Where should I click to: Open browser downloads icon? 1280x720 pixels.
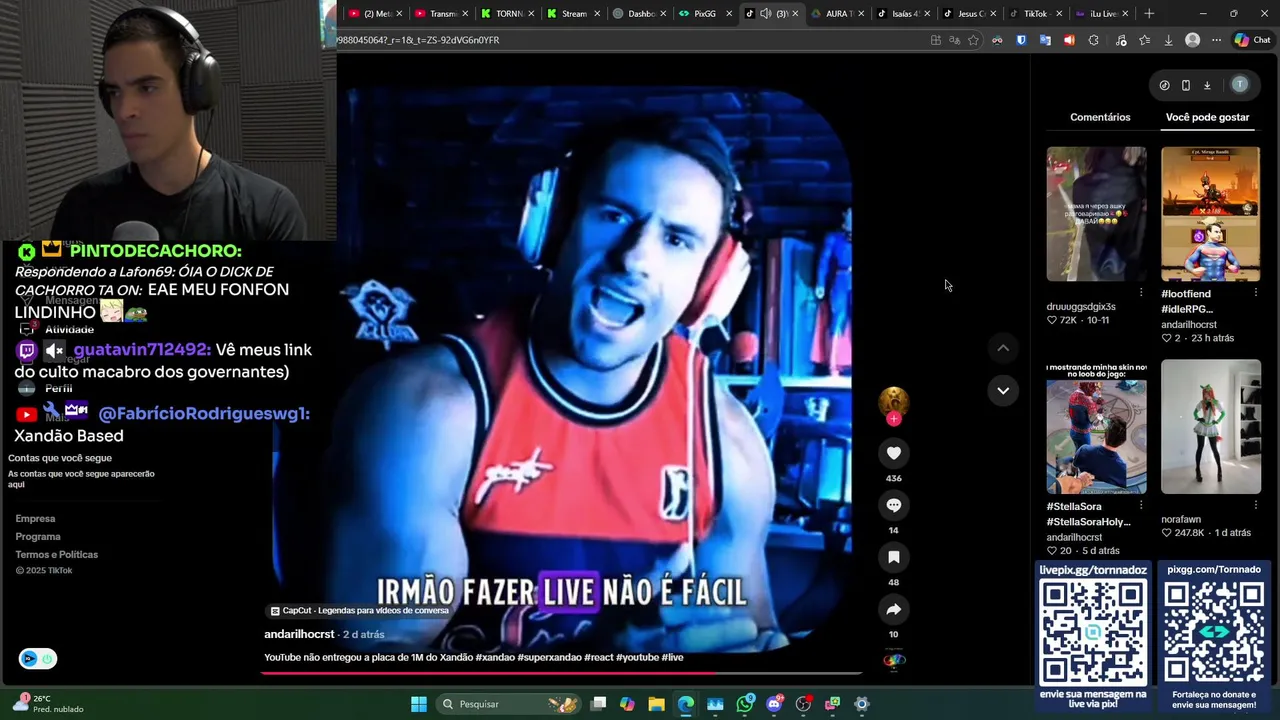click(x=1168, y=40)
